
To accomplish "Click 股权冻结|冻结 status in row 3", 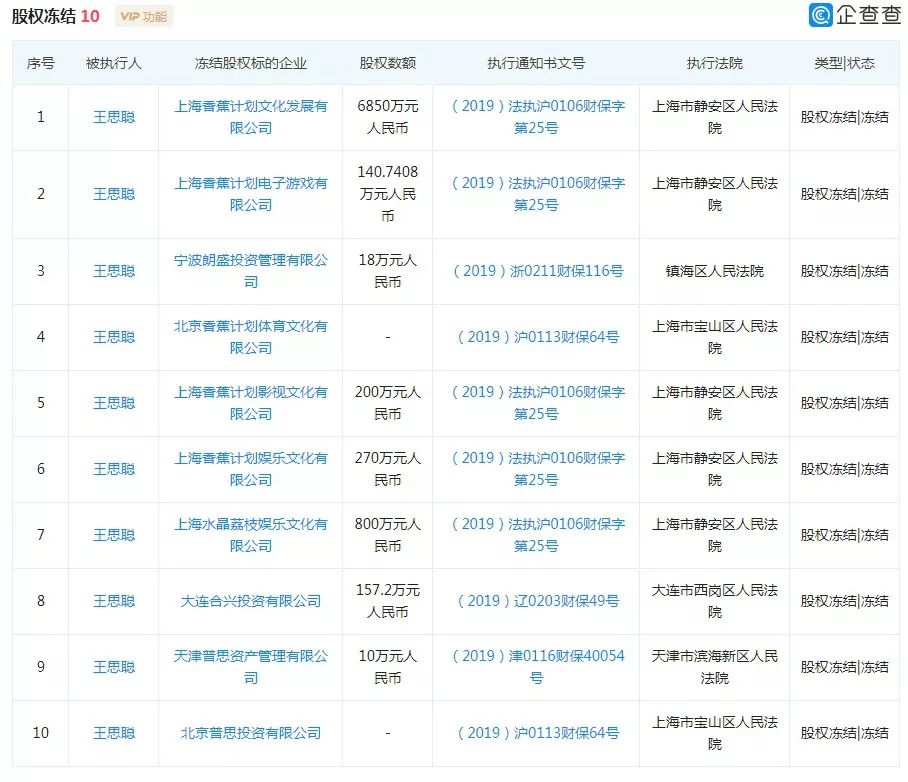I will pyautogui.click(x=844, y=271).
